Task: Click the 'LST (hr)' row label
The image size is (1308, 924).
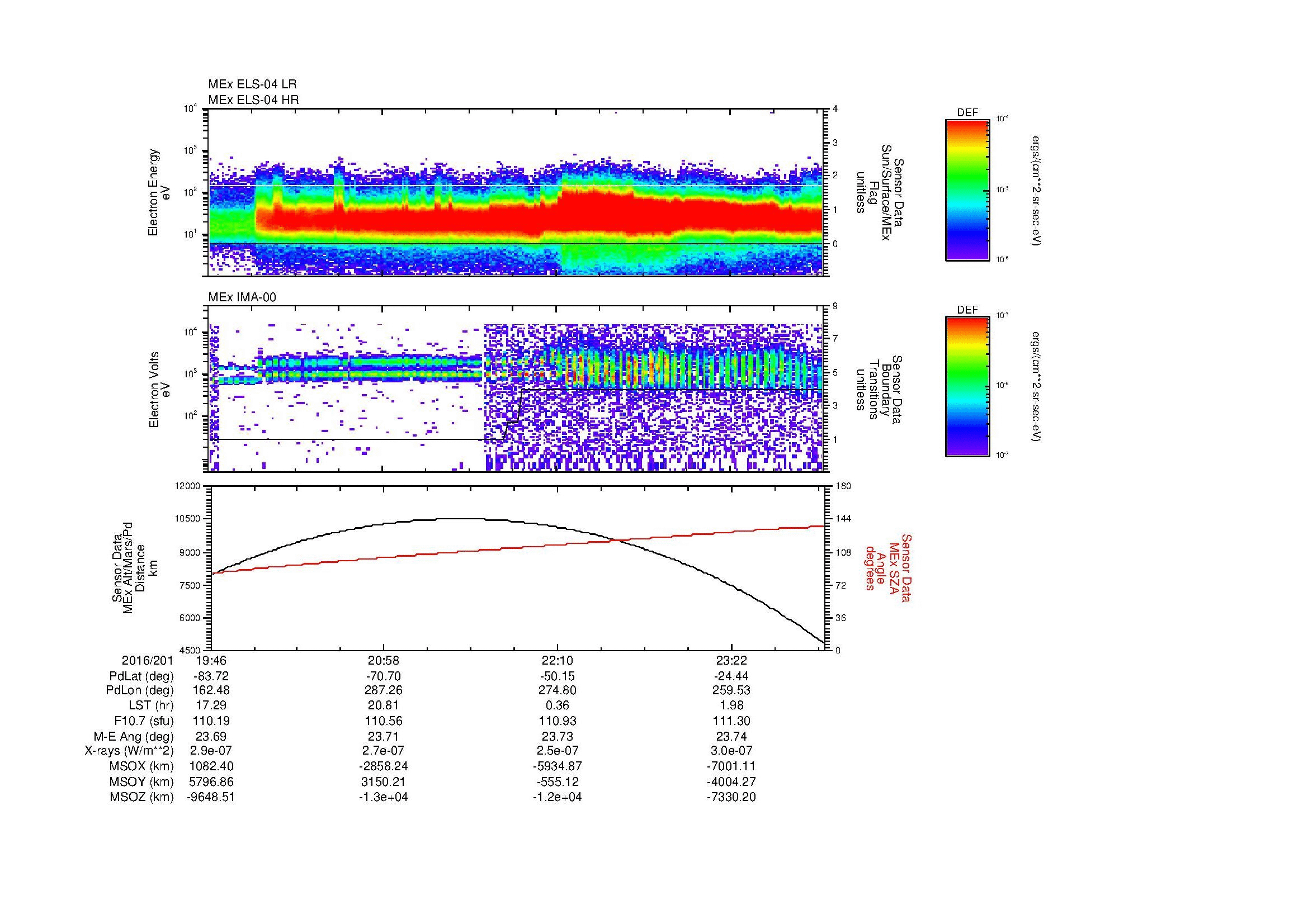Action: coord(150,706)
